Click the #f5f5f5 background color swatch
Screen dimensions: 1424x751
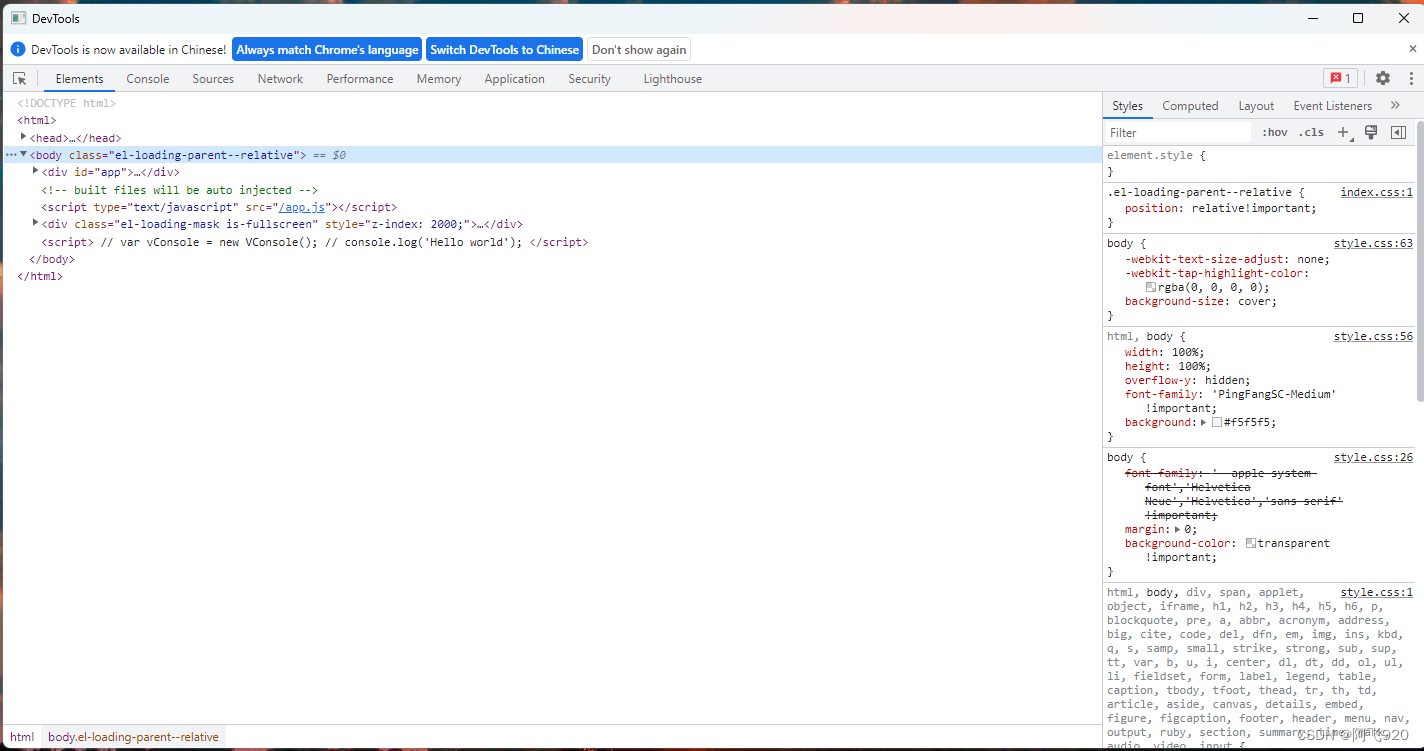[x=1217, y=423]
